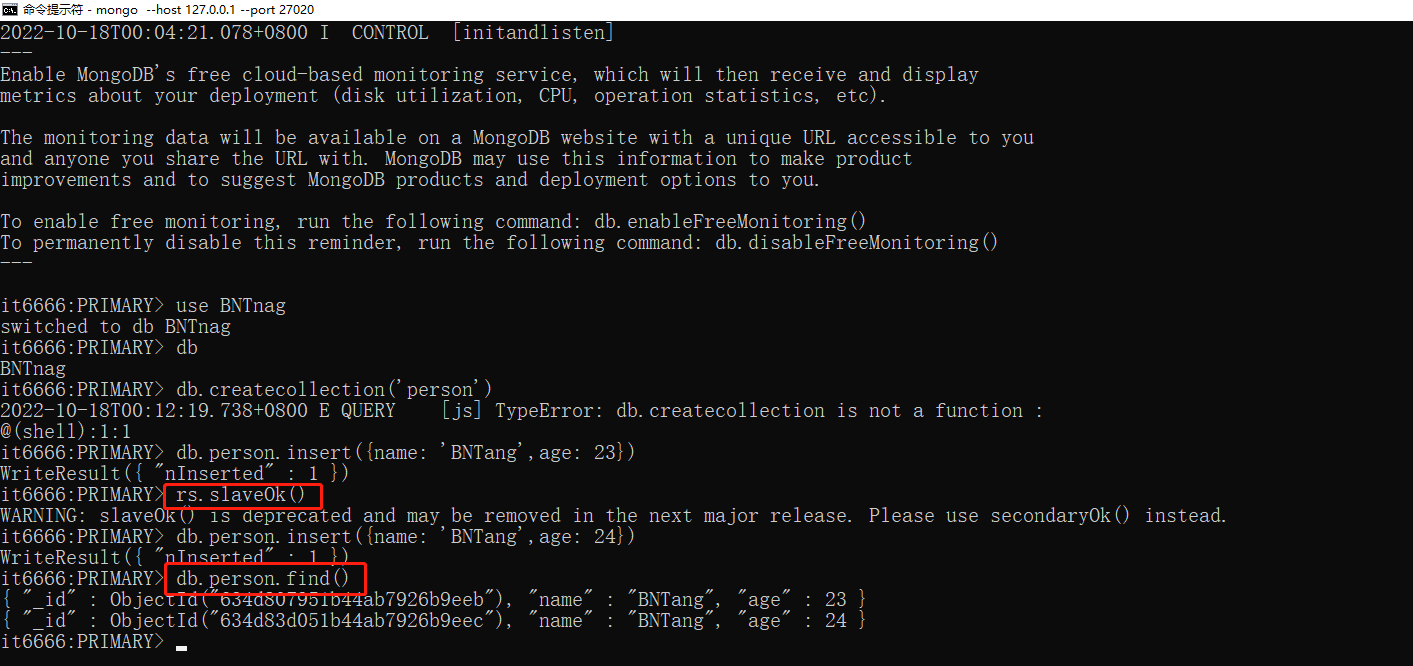Click the blinking cursor at the last prompt

[x=180, y=647]
